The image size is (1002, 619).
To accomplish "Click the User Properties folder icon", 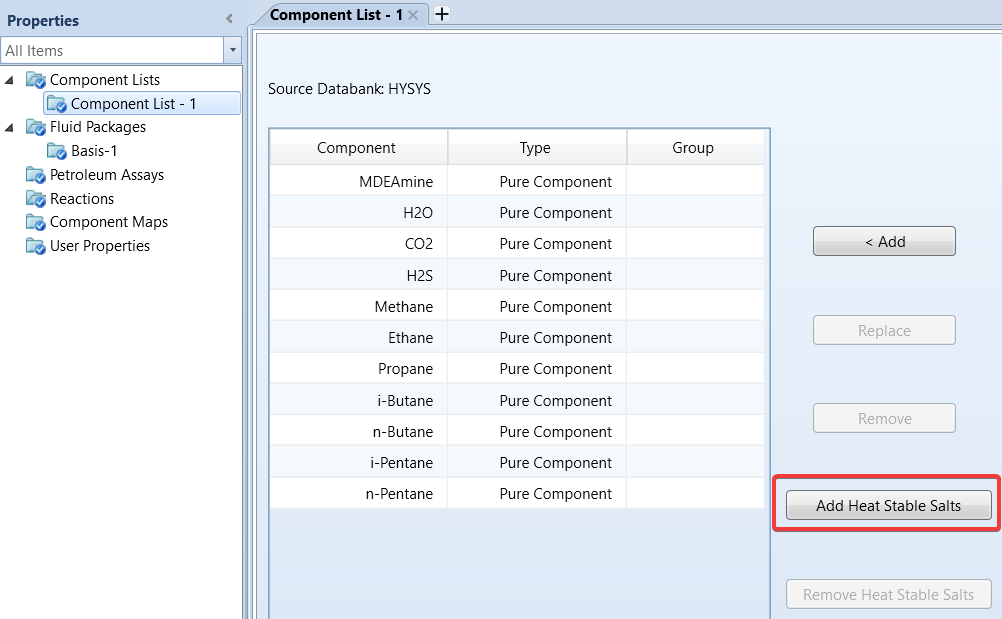I will point(36,246).
